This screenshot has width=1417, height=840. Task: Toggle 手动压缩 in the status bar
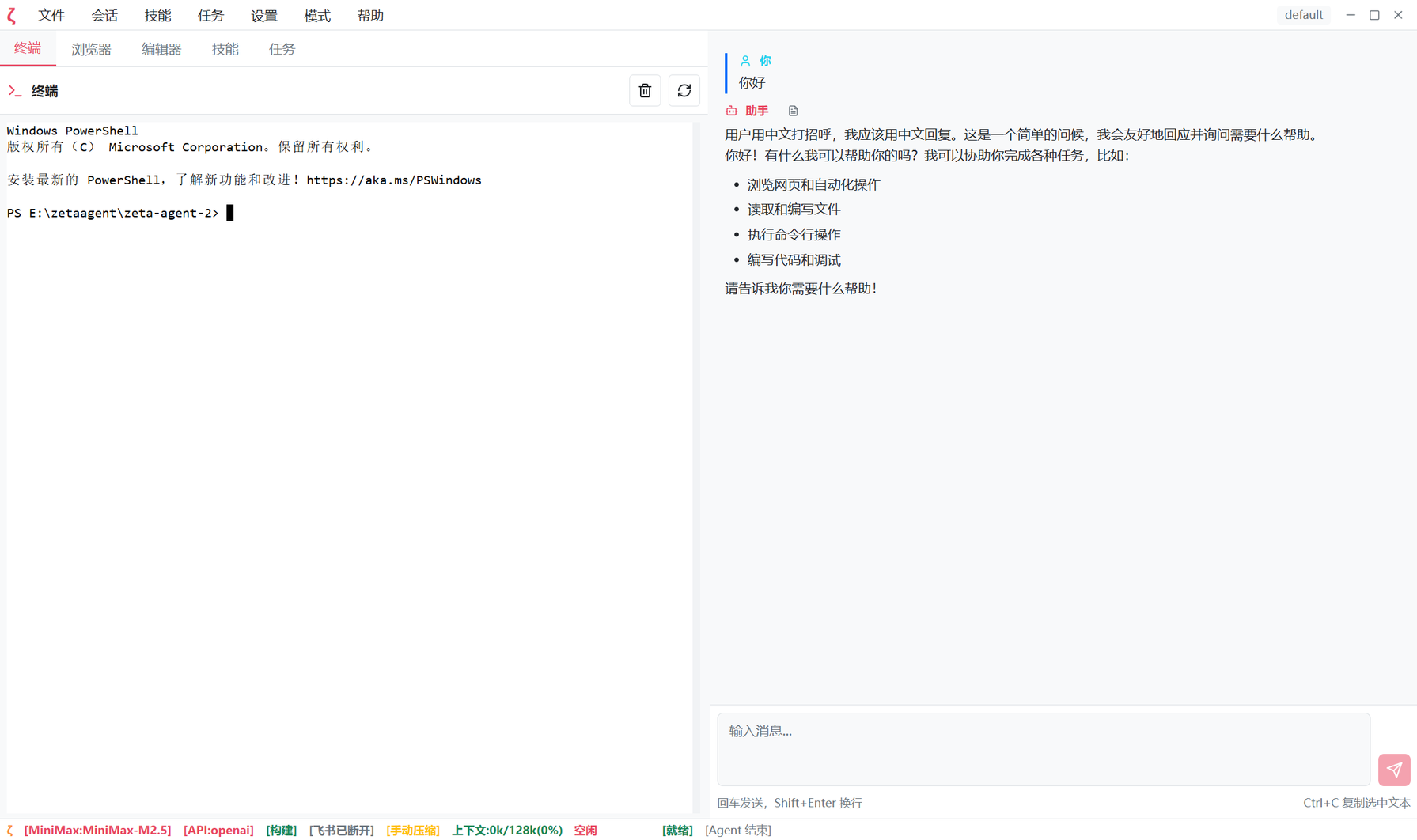(412, 831)
